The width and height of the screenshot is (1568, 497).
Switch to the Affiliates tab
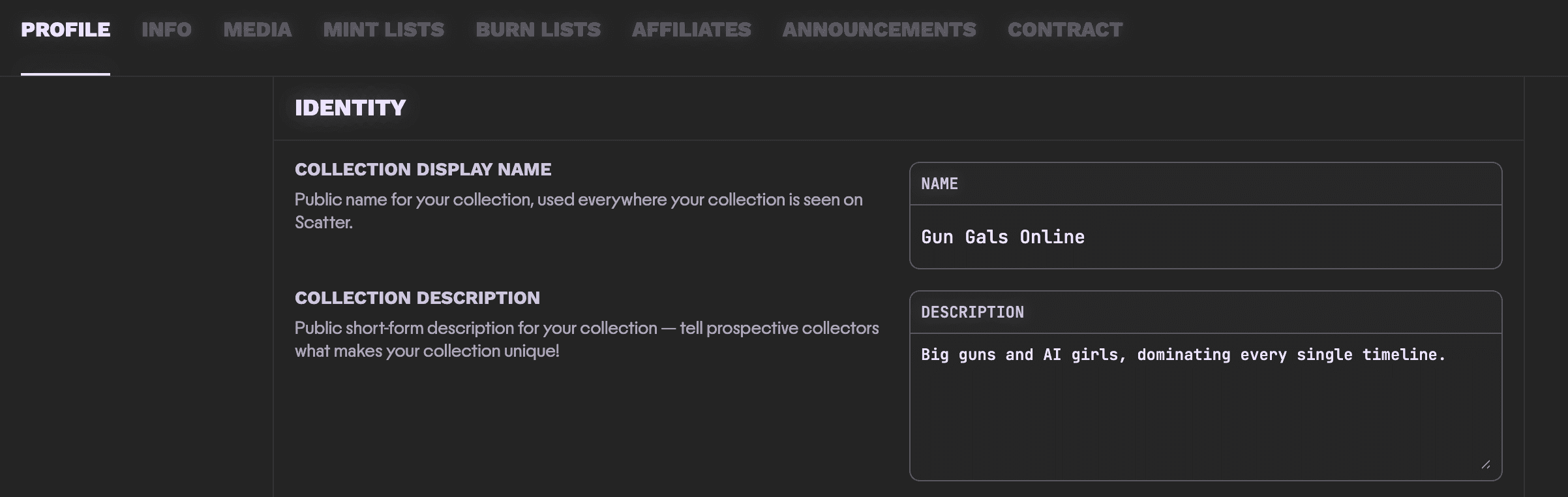(x=691, y=30)
